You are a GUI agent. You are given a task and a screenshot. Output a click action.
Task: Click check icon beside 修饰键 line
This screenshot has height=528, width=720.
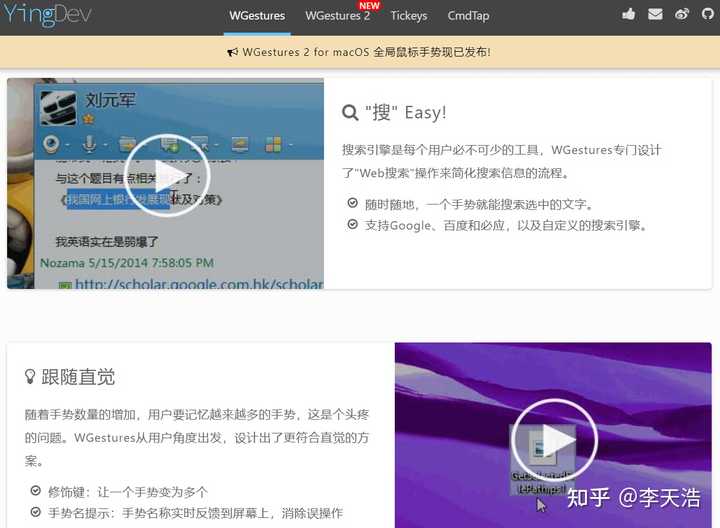[x=35, y=491]
